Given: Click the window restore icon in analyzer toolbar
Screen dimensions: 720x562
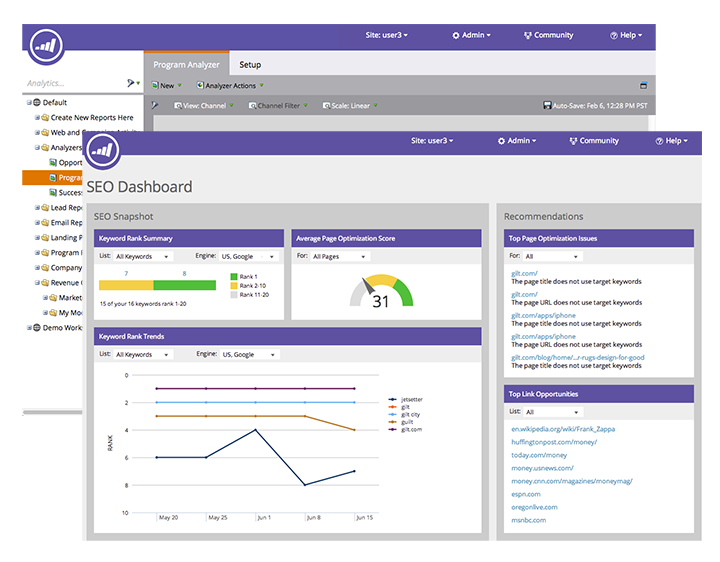Looking at the screenshot, I should click(643, 85).
